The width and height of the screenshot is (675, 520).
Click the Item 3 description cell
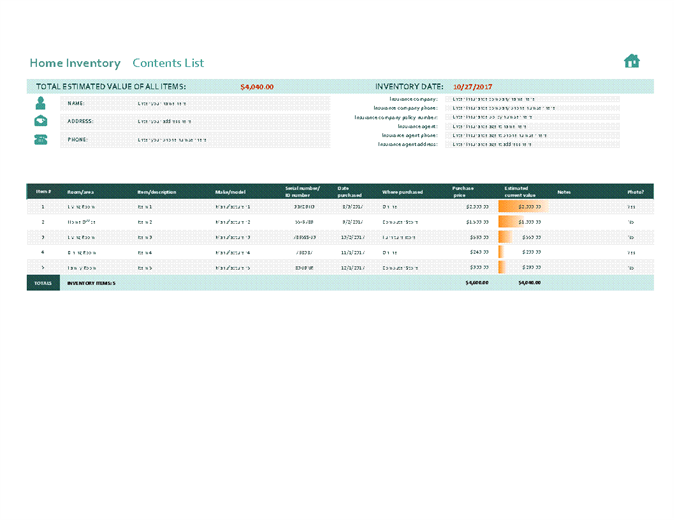[145, 238]
